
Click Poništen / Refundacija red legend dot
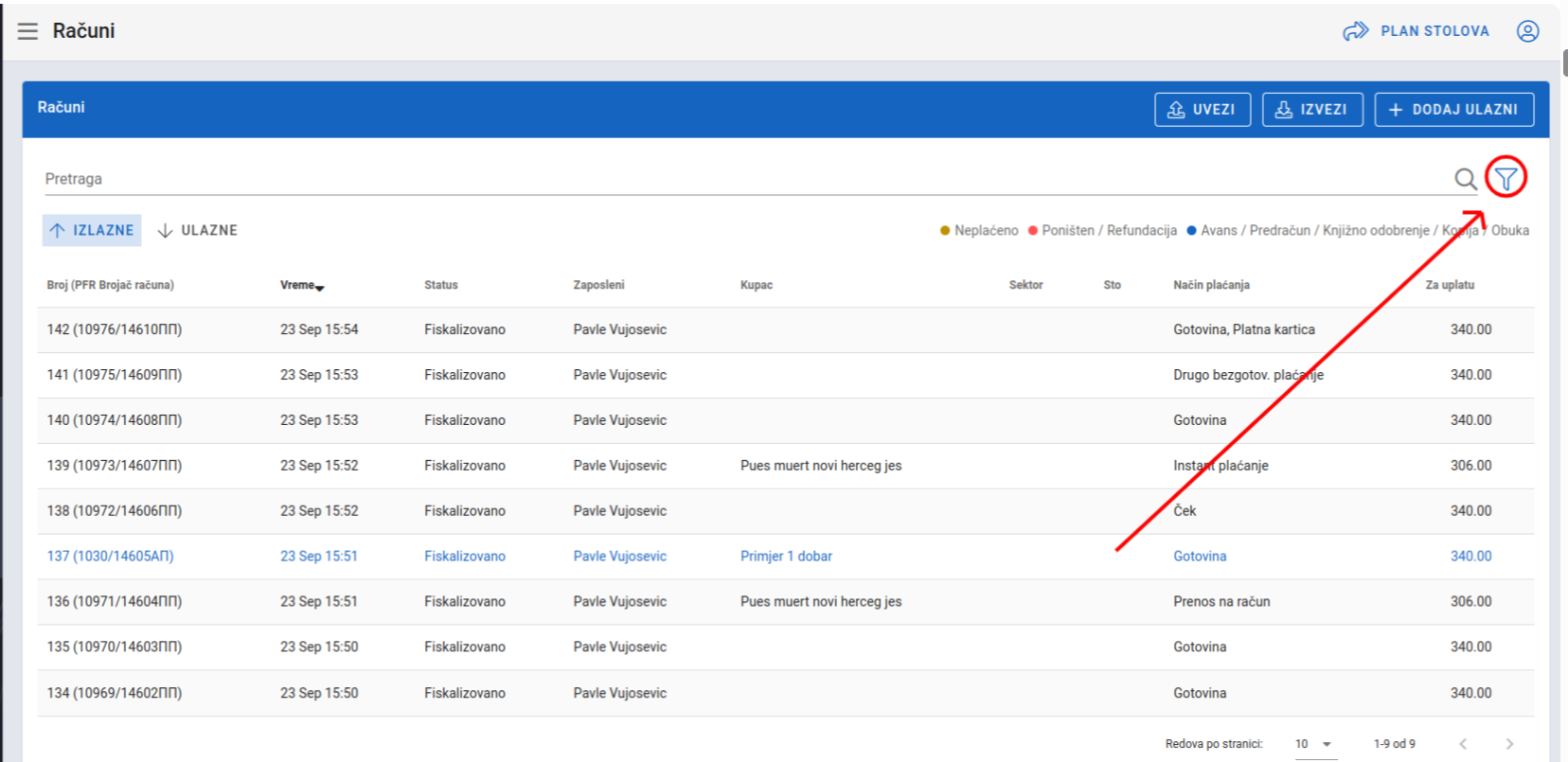click(1033, 230)
